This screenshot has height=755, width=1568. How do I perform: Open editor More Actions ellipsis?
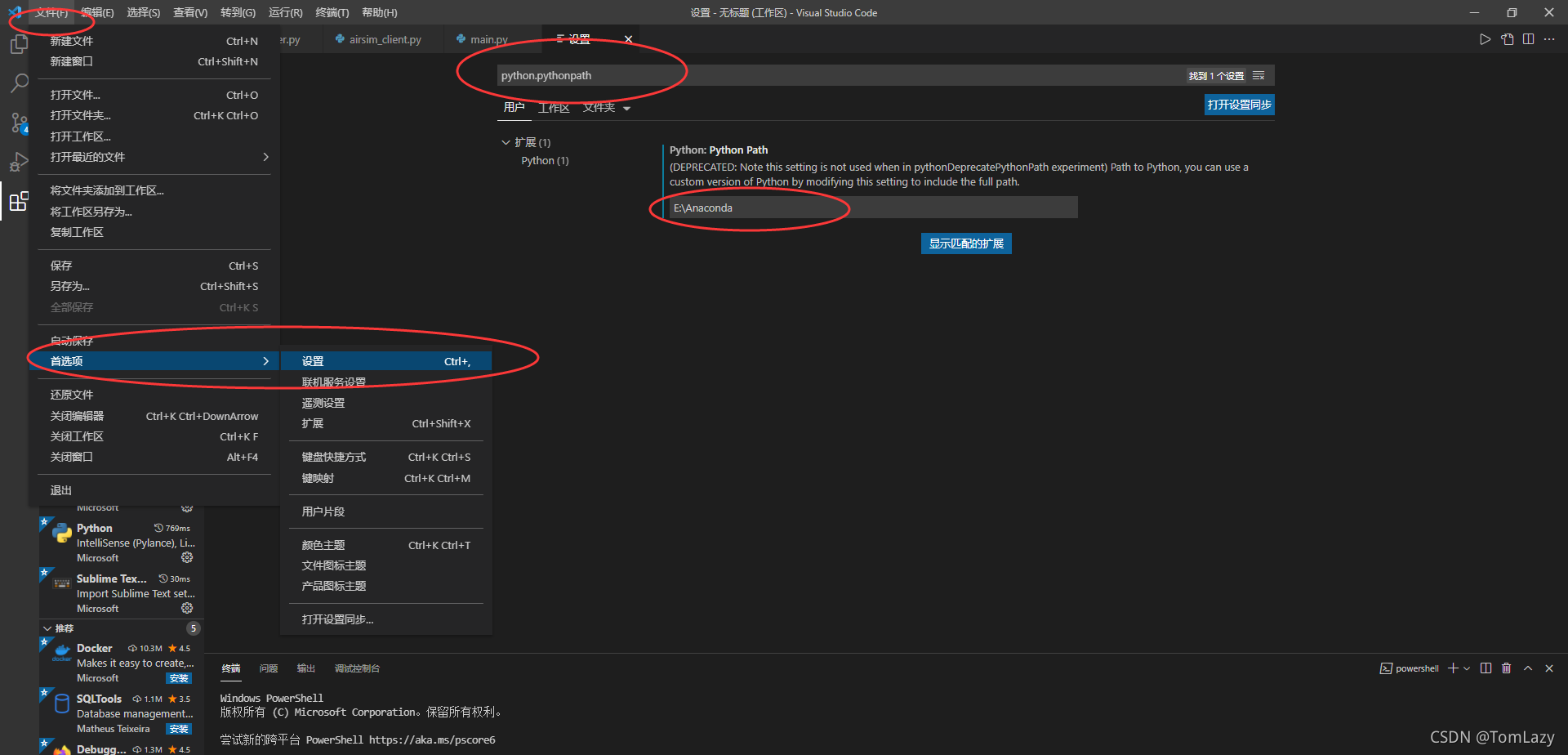[x=1549, y=39]
